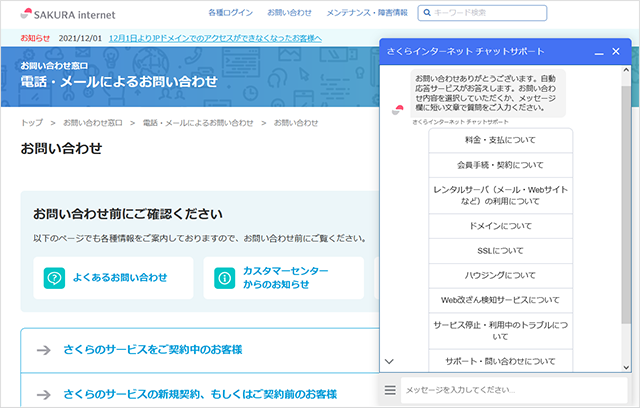640x408 pixels.
Task: Choose the ドメインについて chat option
Action: 500,226
